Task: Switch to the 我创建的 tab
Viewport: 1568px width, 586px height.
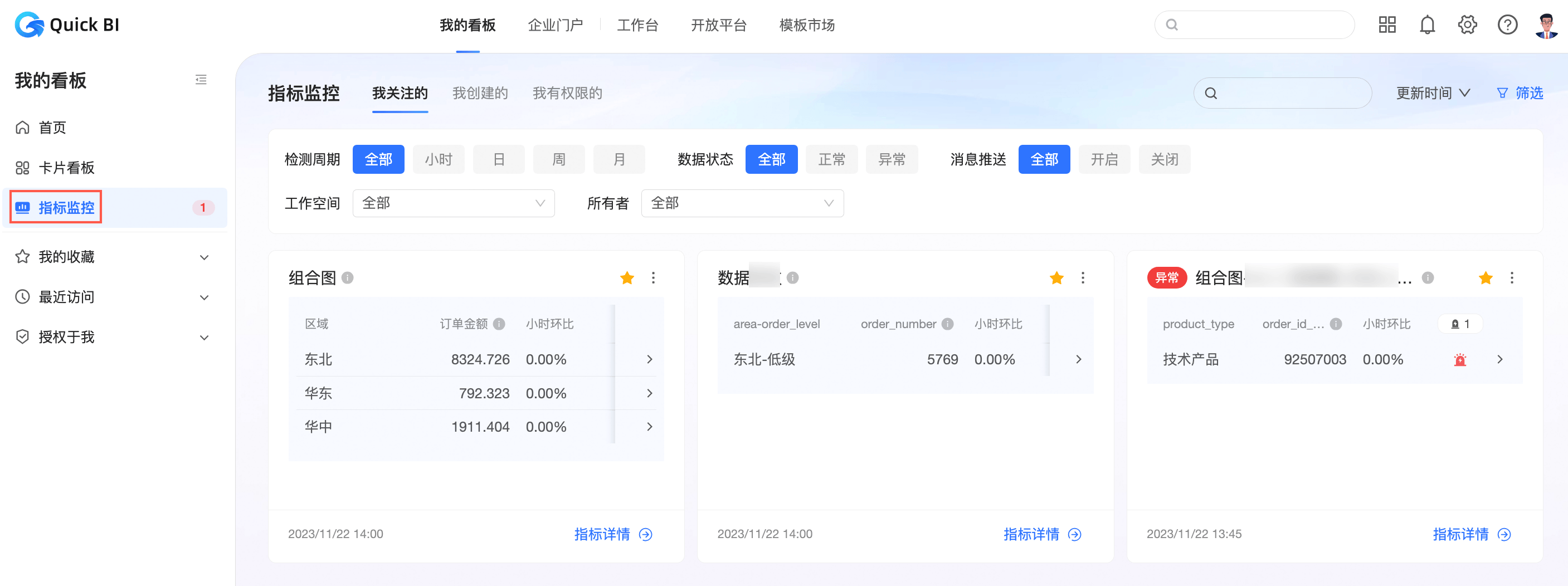Action: (x=480, y=93)
